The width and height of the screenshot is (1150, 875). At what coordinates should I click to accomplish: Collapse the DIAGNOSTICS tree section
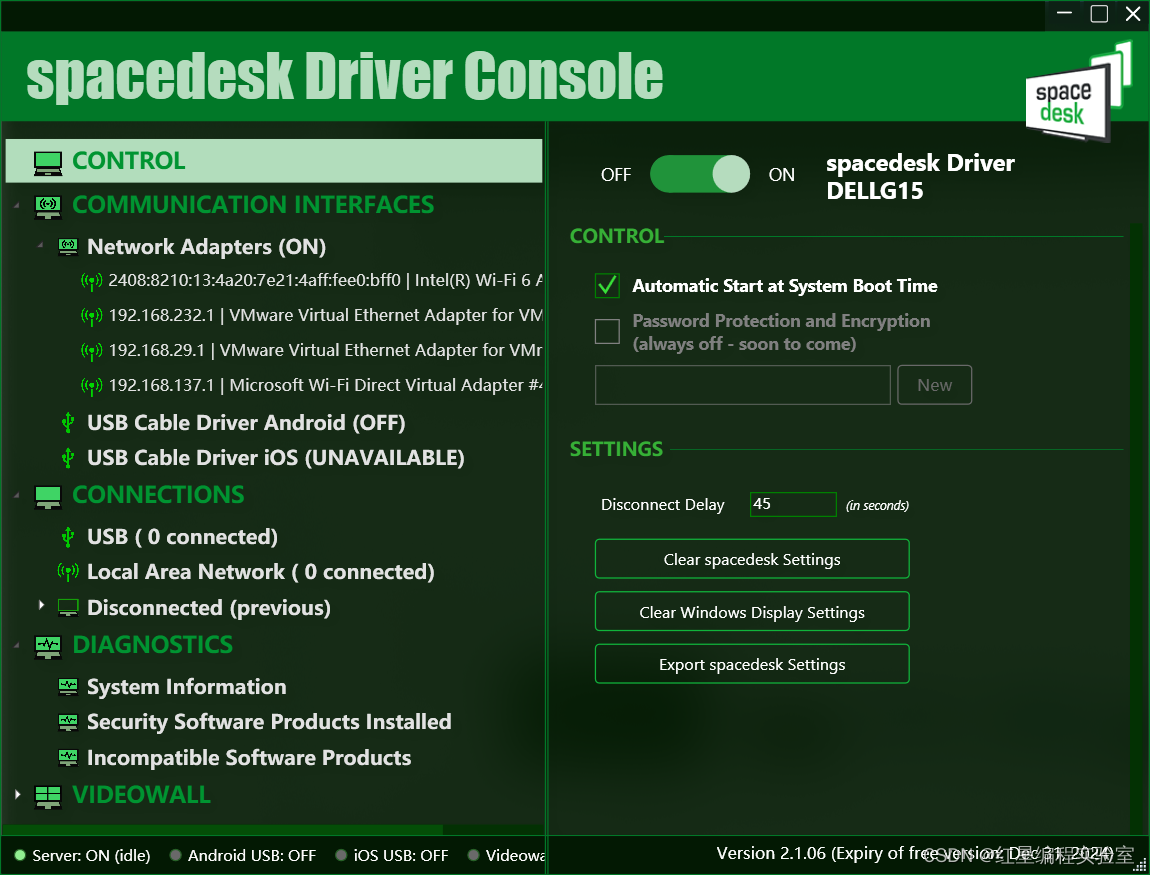point(17,646)
